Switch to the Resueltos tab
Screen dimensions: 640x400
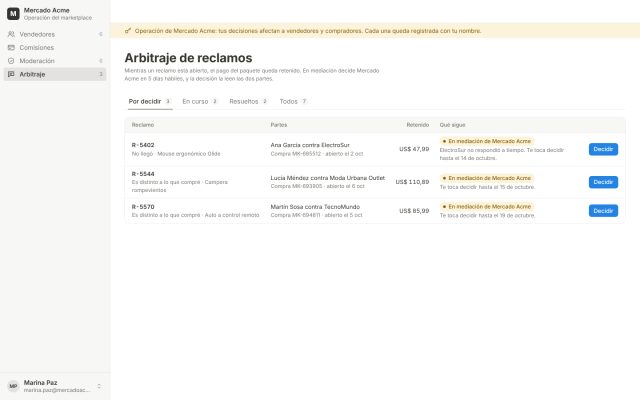tap(248, 102)
